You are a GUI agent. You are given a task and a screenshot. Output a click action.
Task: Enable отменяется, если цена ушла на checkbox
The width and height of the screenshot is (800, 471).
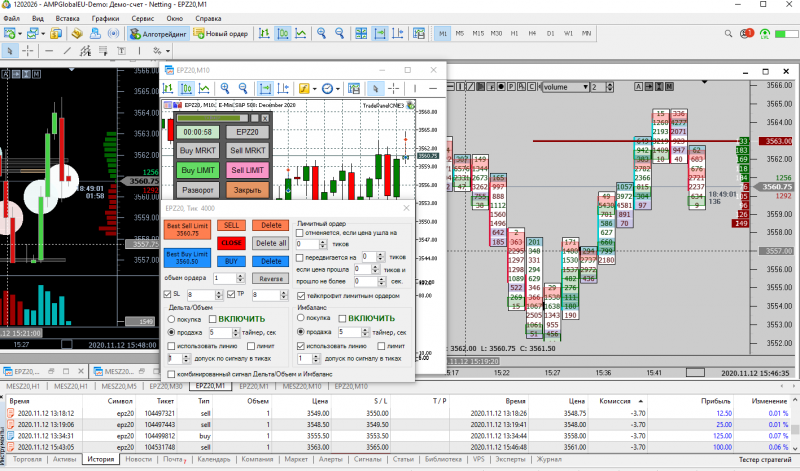pos(299,233)
